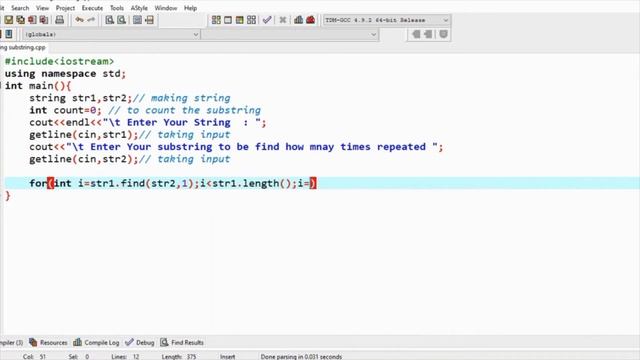Viewport: 640px width, 360px height.
Task: Click the Undo arrow icon
Action: click(x=79, y=20)
